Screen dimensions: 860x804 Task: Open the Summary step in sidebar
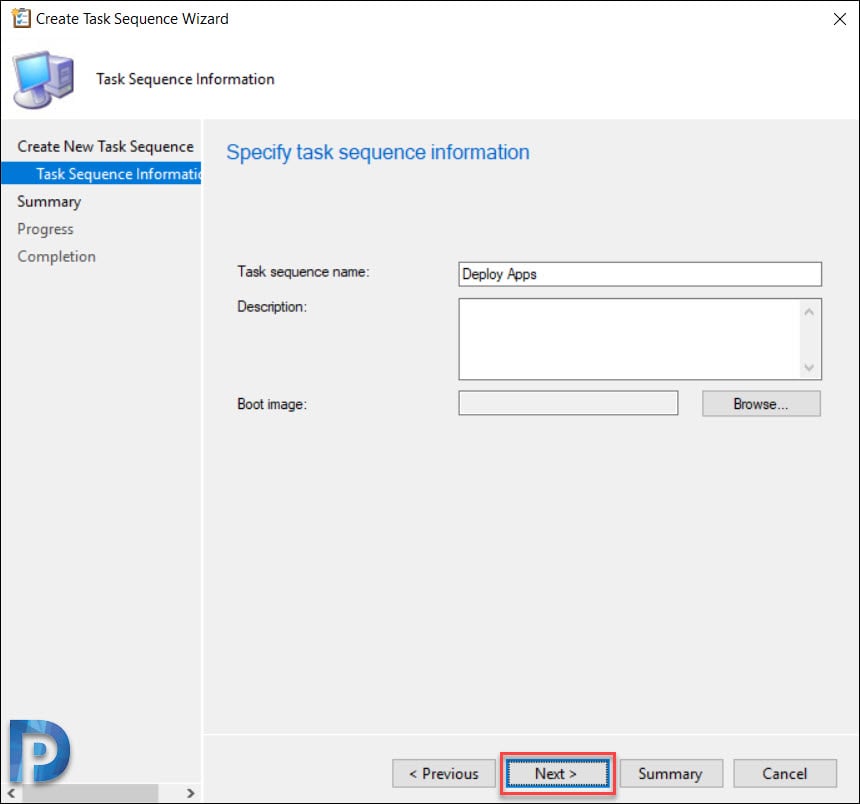click(49, 202)
